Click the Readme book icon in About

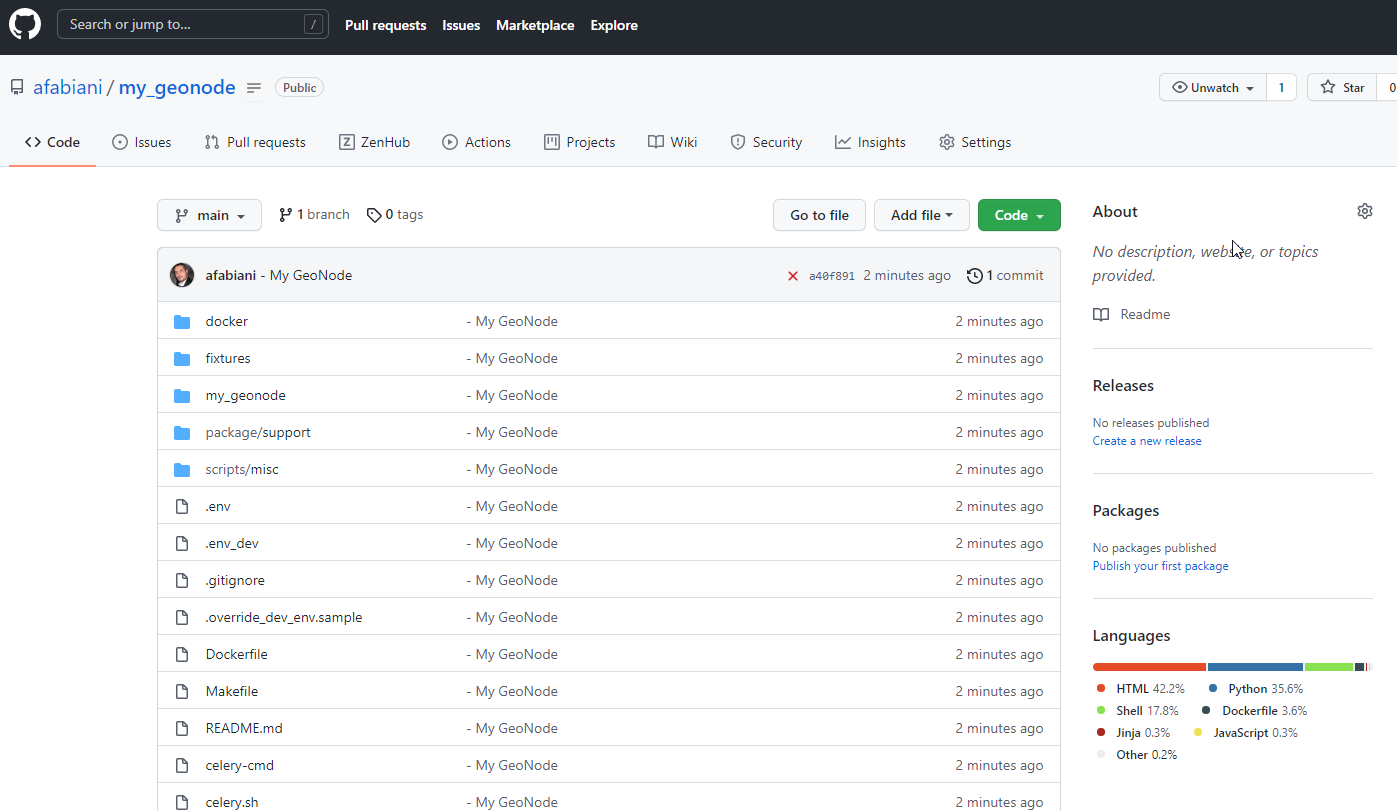click(x=1101, y=314)
